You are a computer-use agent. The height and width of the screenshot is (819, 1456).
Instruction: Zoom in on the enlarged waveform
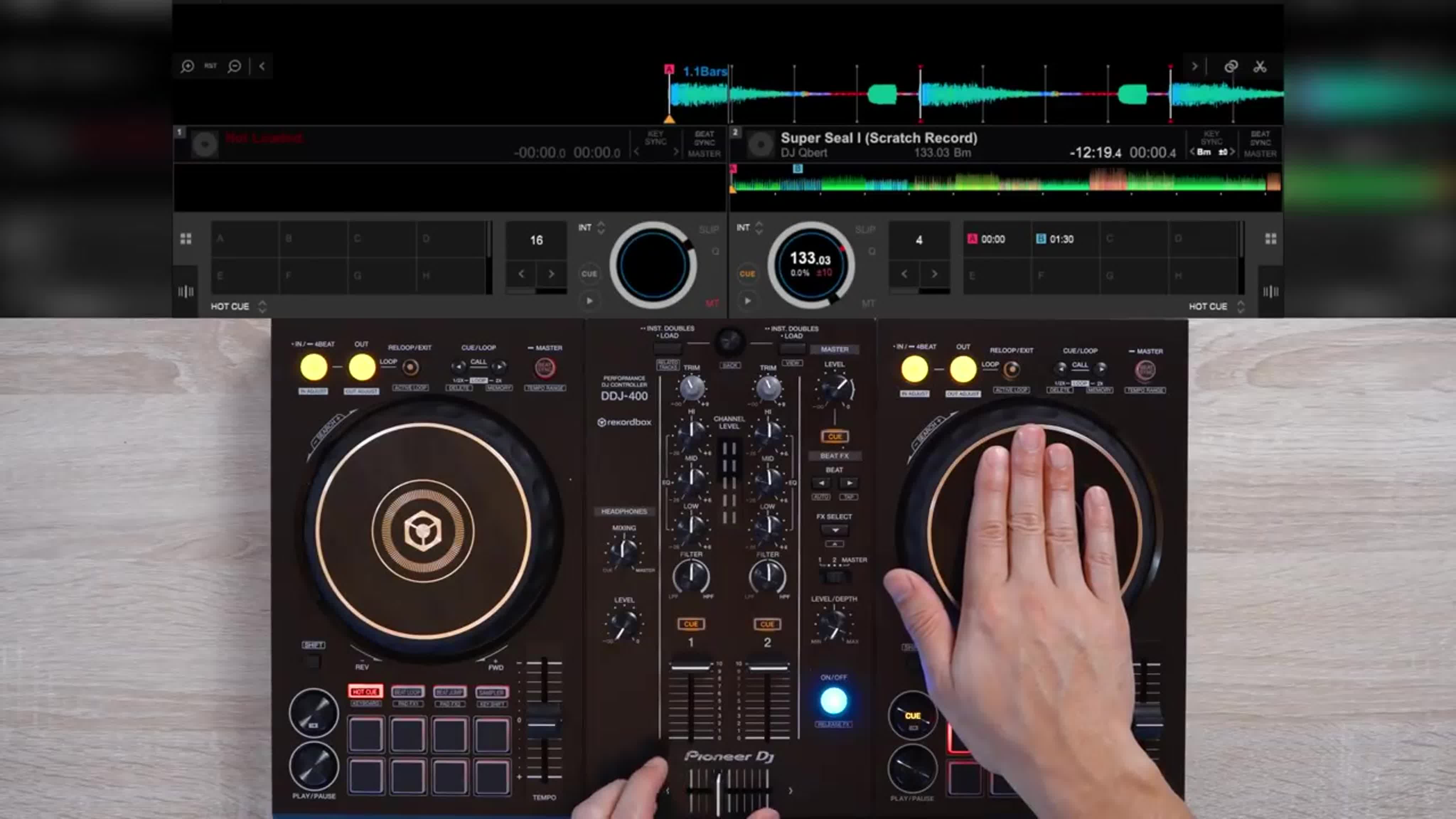(x=187, y=67)
